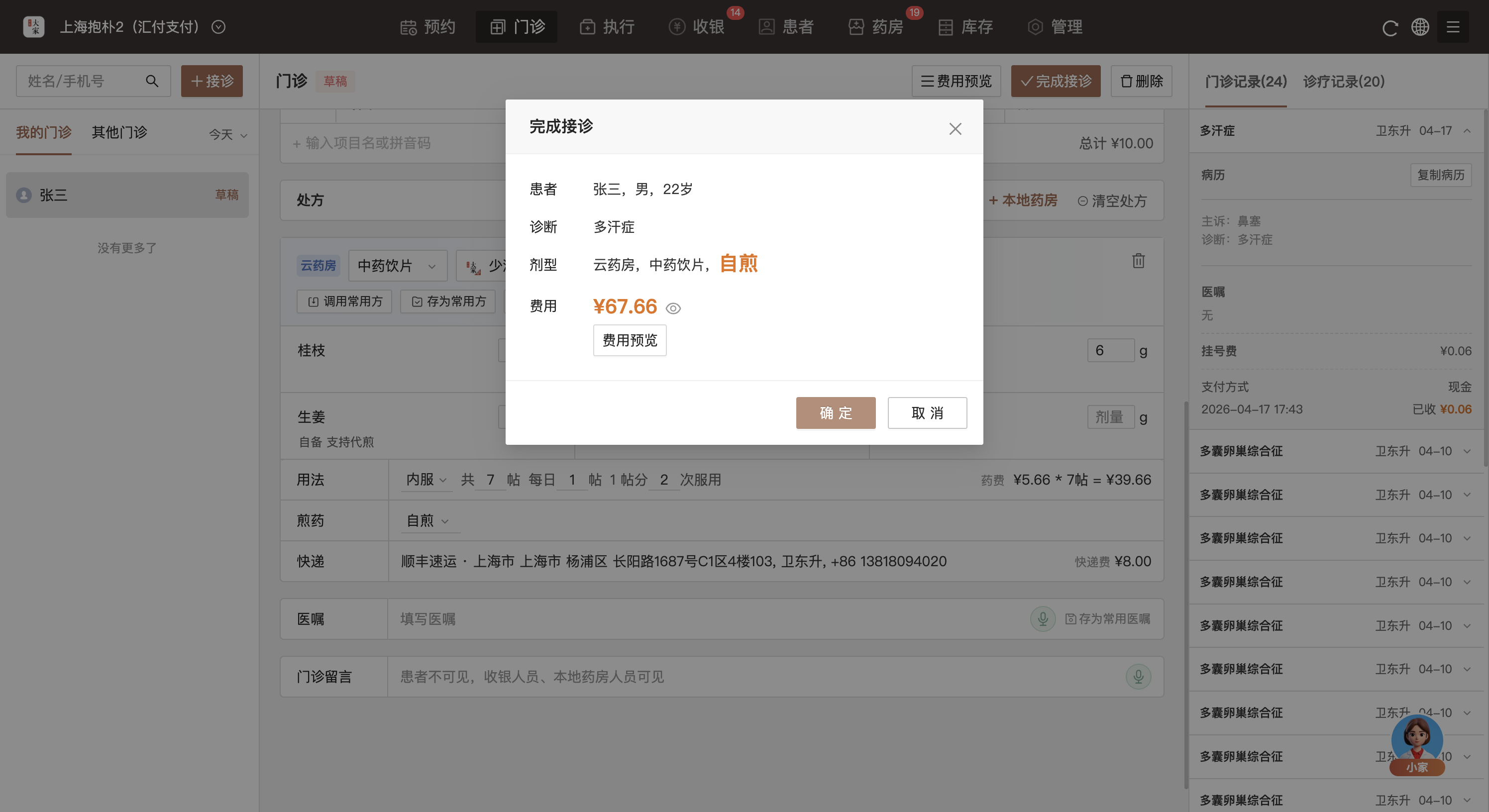Screen dimensions: 1489x812
Task: Click microphone icon in 门诊留言 field
Action: tap(1138, 677)
